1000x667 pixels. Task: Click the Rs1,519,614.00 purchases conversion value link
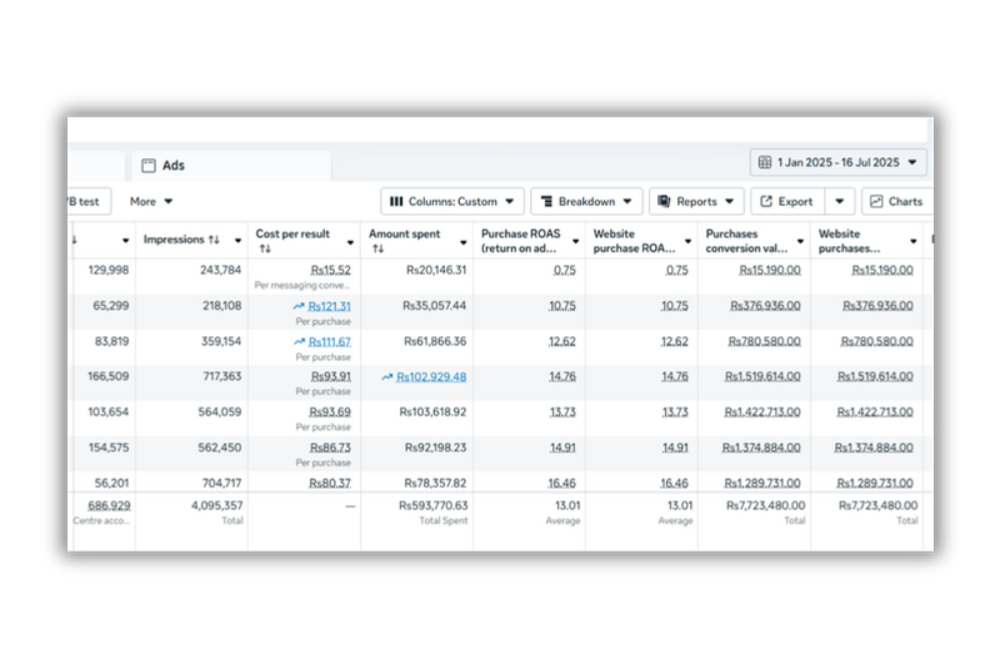pos(761,377)
